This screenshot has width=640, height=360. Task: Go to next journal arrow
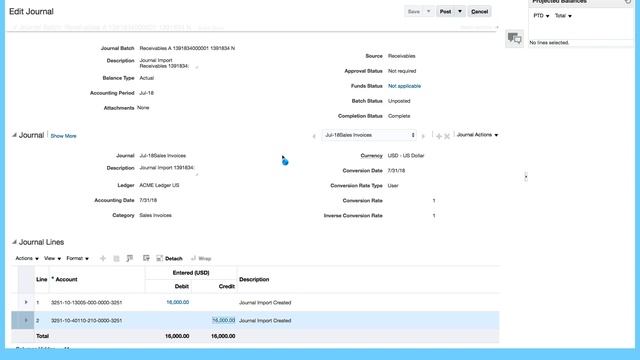[x=423, y=136]
